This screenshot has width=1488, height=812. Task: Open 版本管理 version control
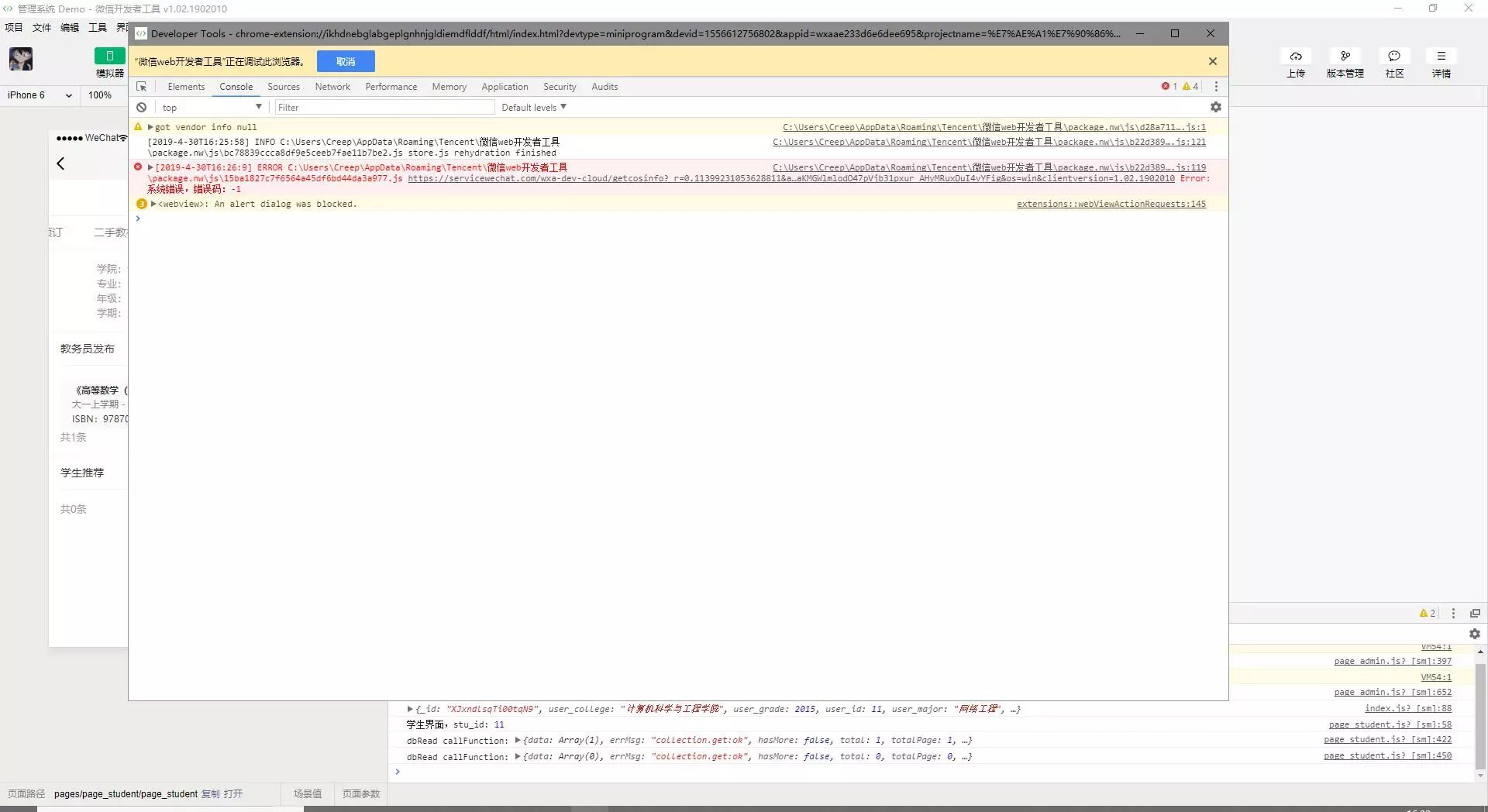point(1345,56)
